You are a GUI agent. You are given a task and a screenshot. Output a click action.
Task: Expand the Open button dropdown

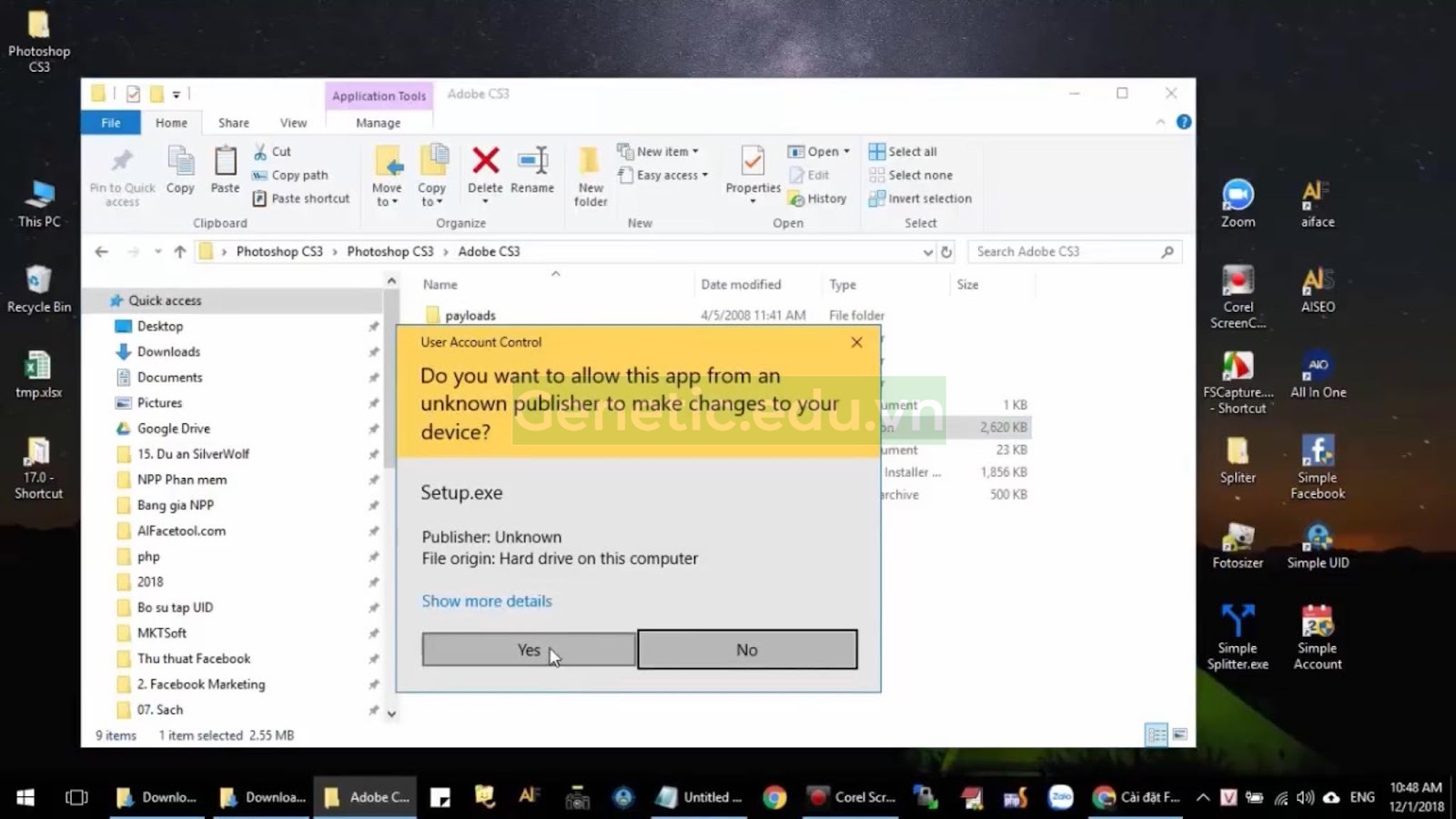pos(847,151)
